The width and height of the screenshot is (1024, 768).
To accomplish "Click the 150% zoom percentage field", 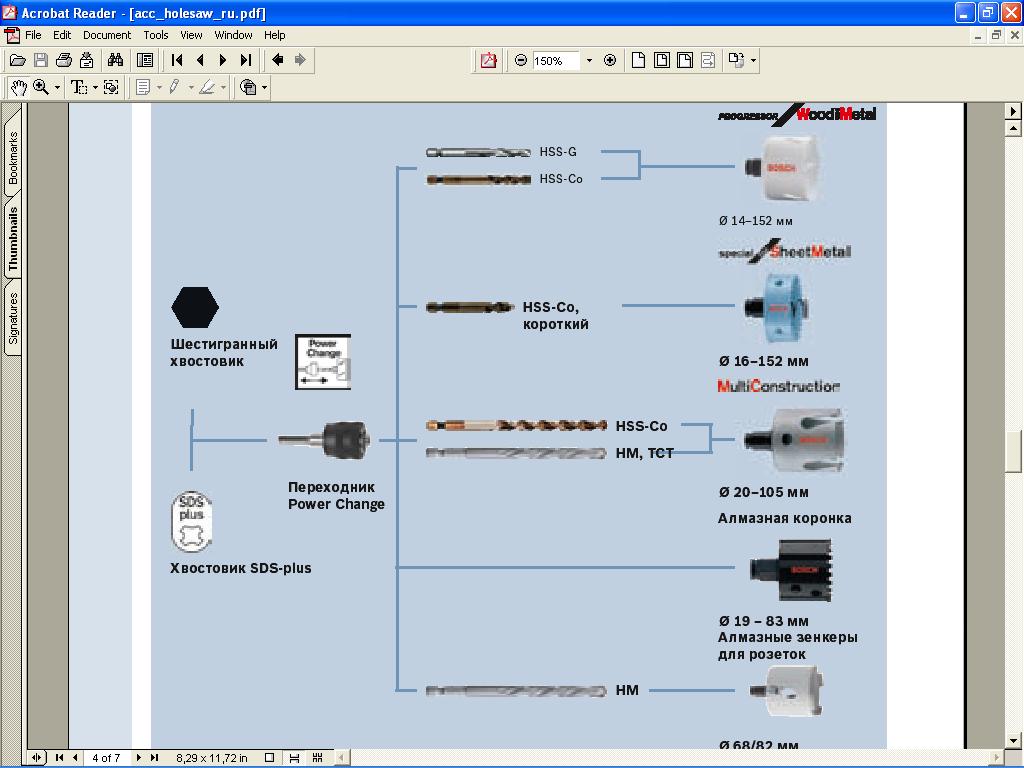I will click(x=556, y=61).
